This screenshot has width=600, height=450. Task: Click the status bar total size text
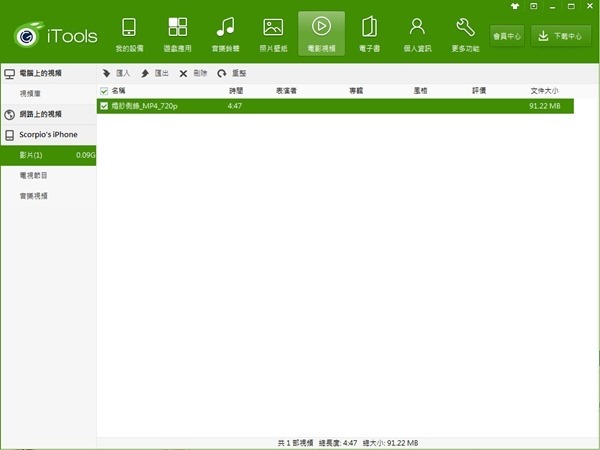point(390,443)
